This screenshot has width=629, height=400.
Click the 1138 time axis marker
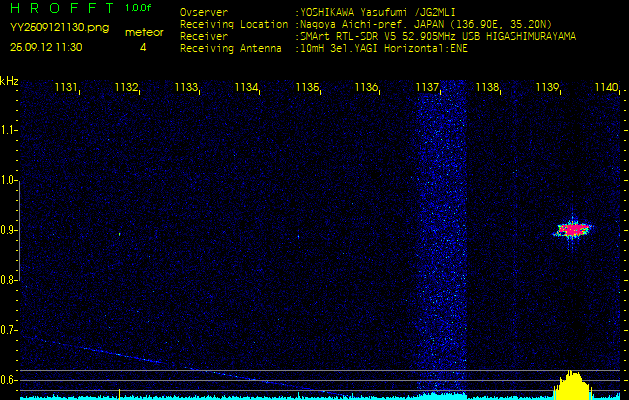[487, 87]
